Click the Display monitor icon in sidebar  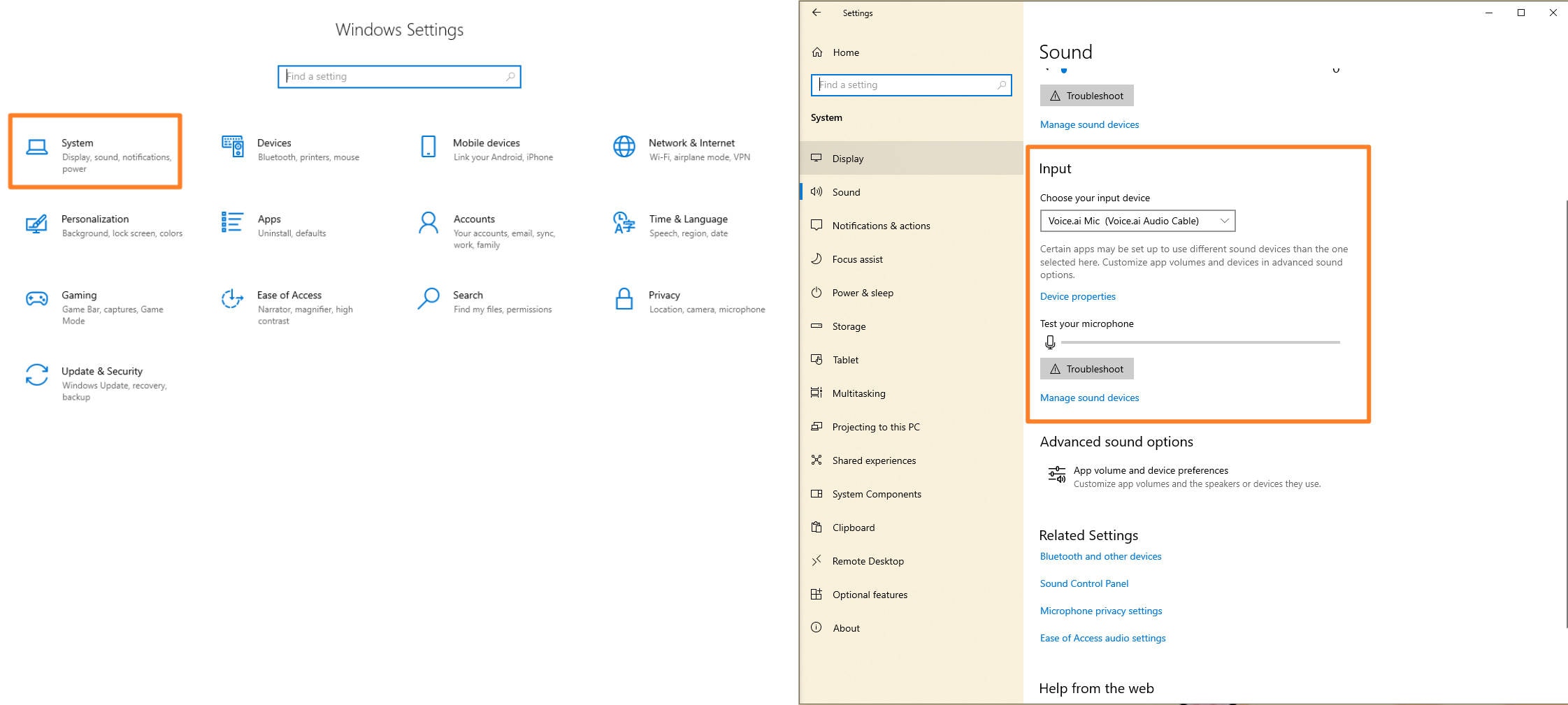[817, 158]
